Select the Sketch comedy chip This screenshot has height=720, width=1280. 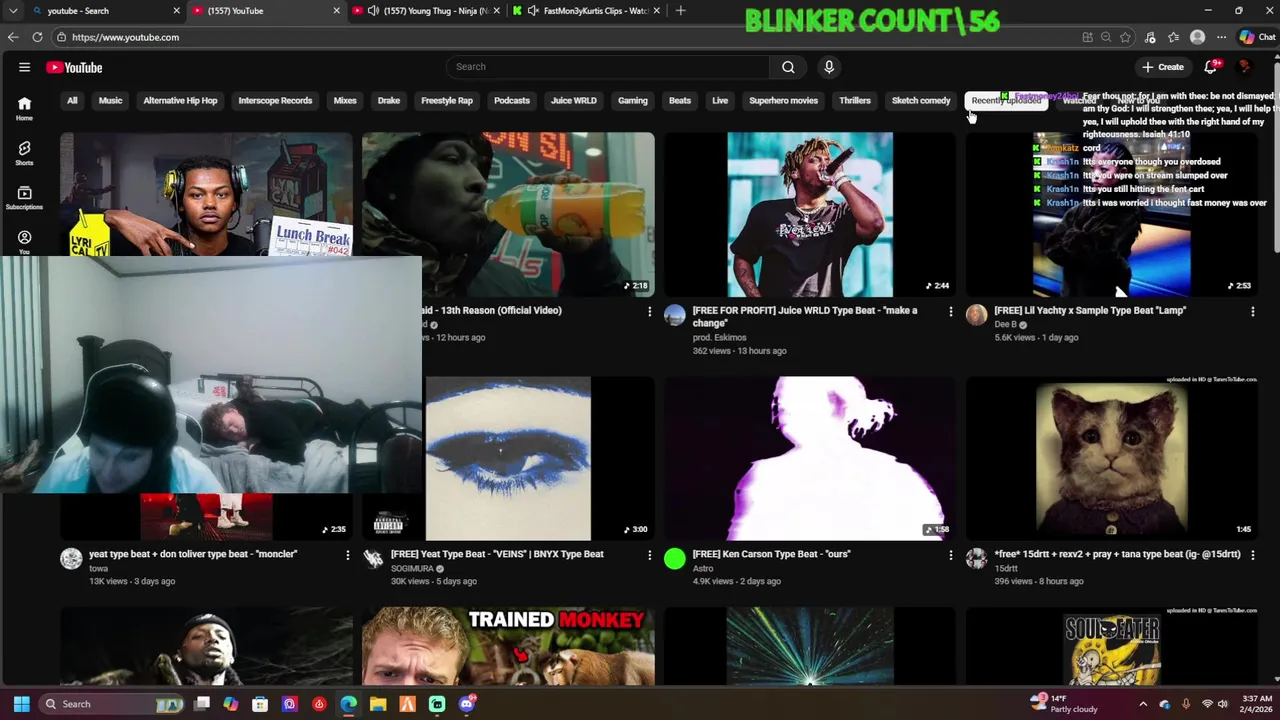click(921, 101)
